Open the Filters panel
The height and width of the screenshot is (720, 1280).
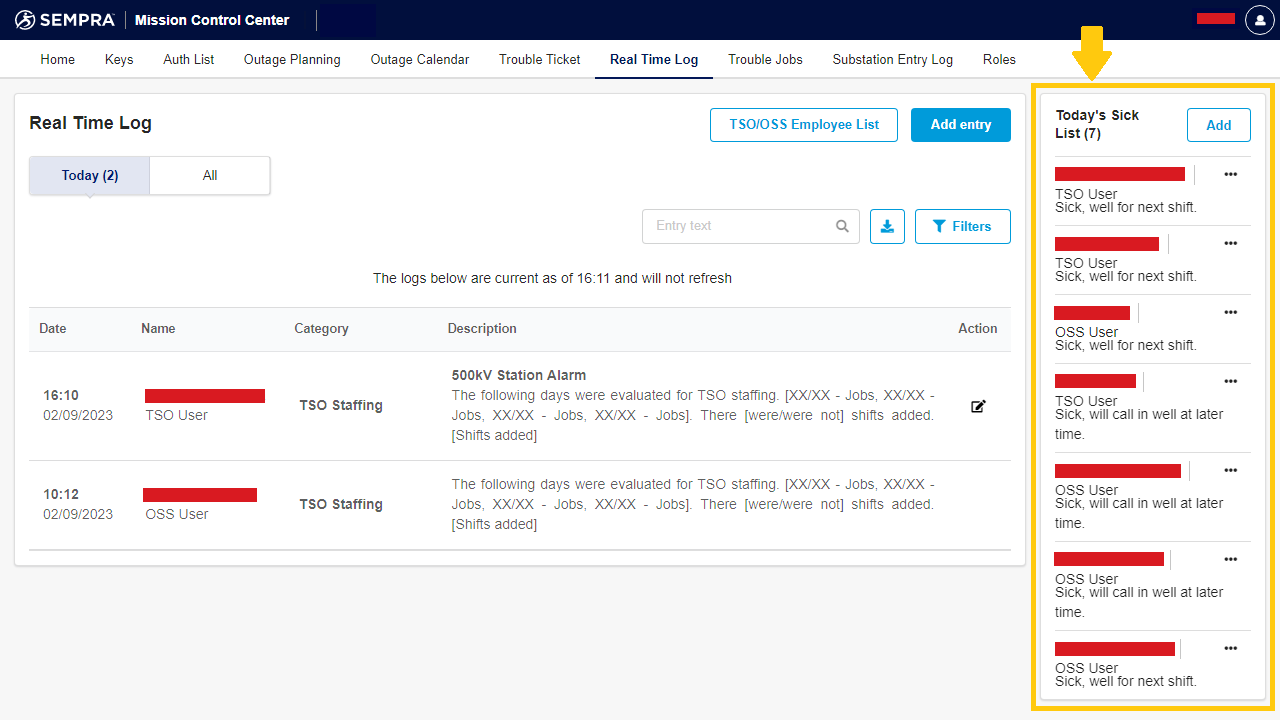click(x=962, y=226)
